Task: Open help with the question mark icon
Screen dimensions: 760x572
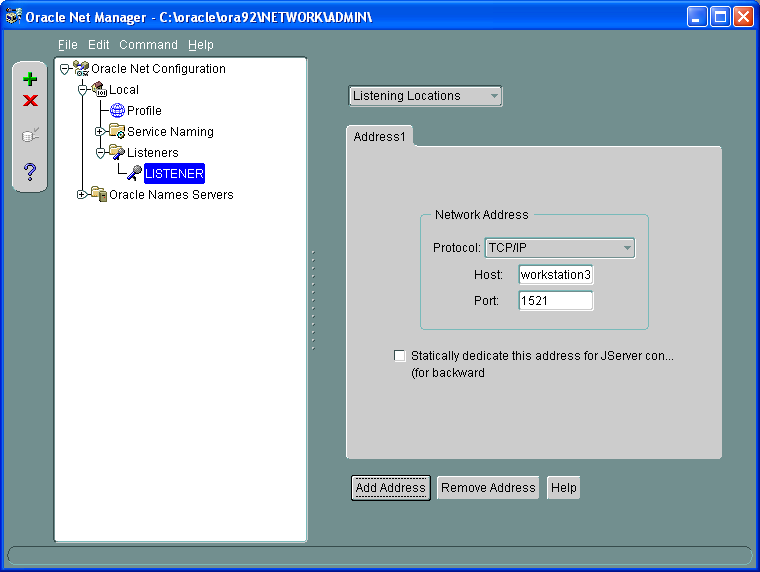Action: pos(30,172)
